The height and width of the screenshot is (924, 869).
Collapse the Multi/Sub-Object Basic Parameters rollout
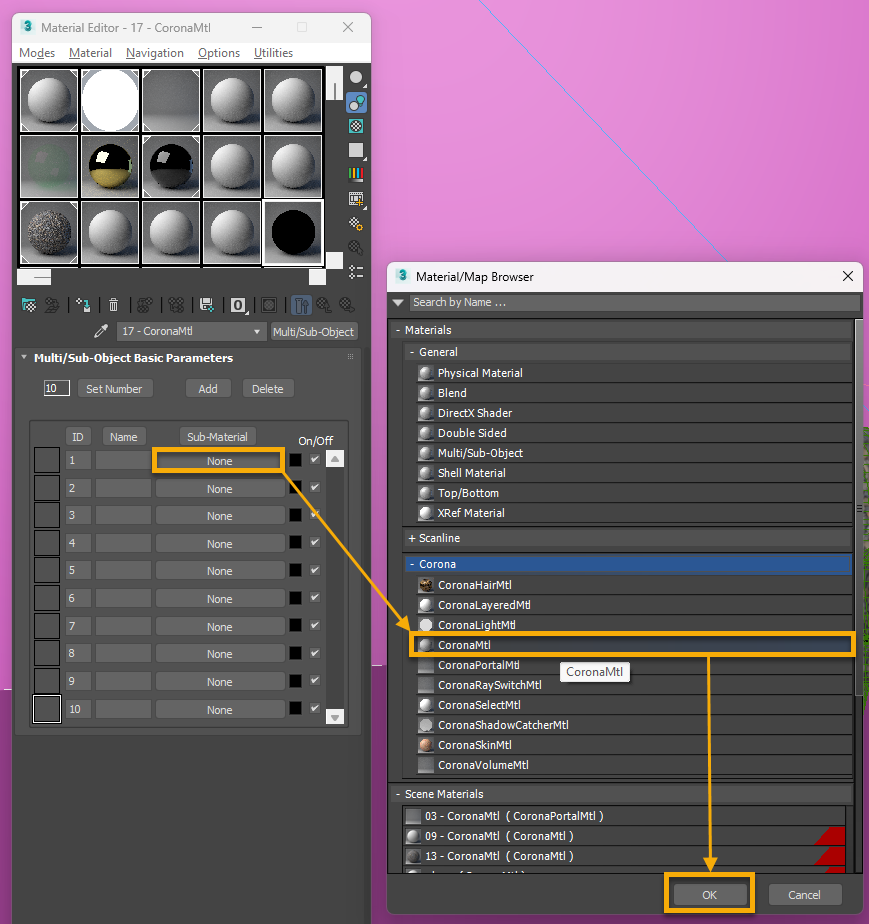(x=24, y=358)
